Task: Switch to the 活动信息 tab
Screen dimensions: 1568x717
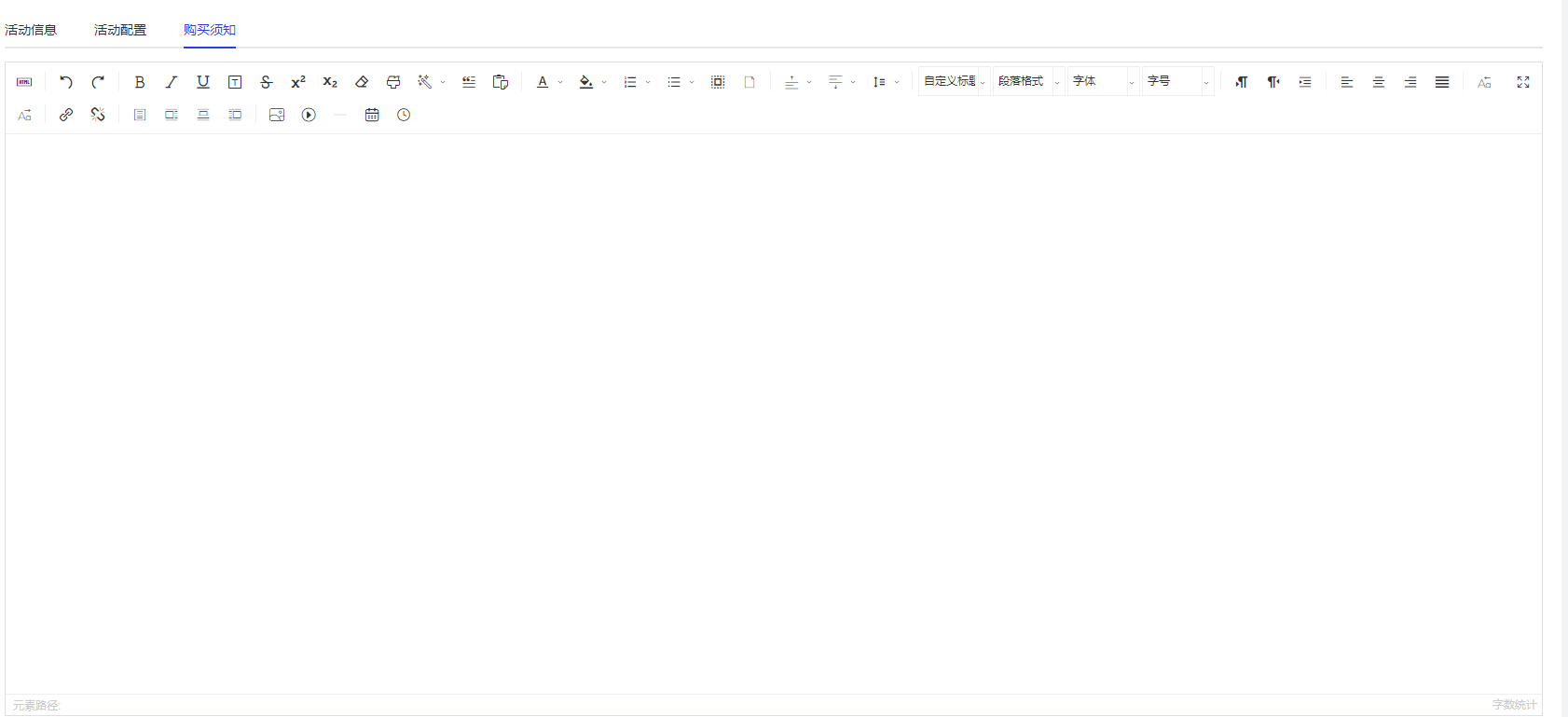Action: tap(31, 30)
